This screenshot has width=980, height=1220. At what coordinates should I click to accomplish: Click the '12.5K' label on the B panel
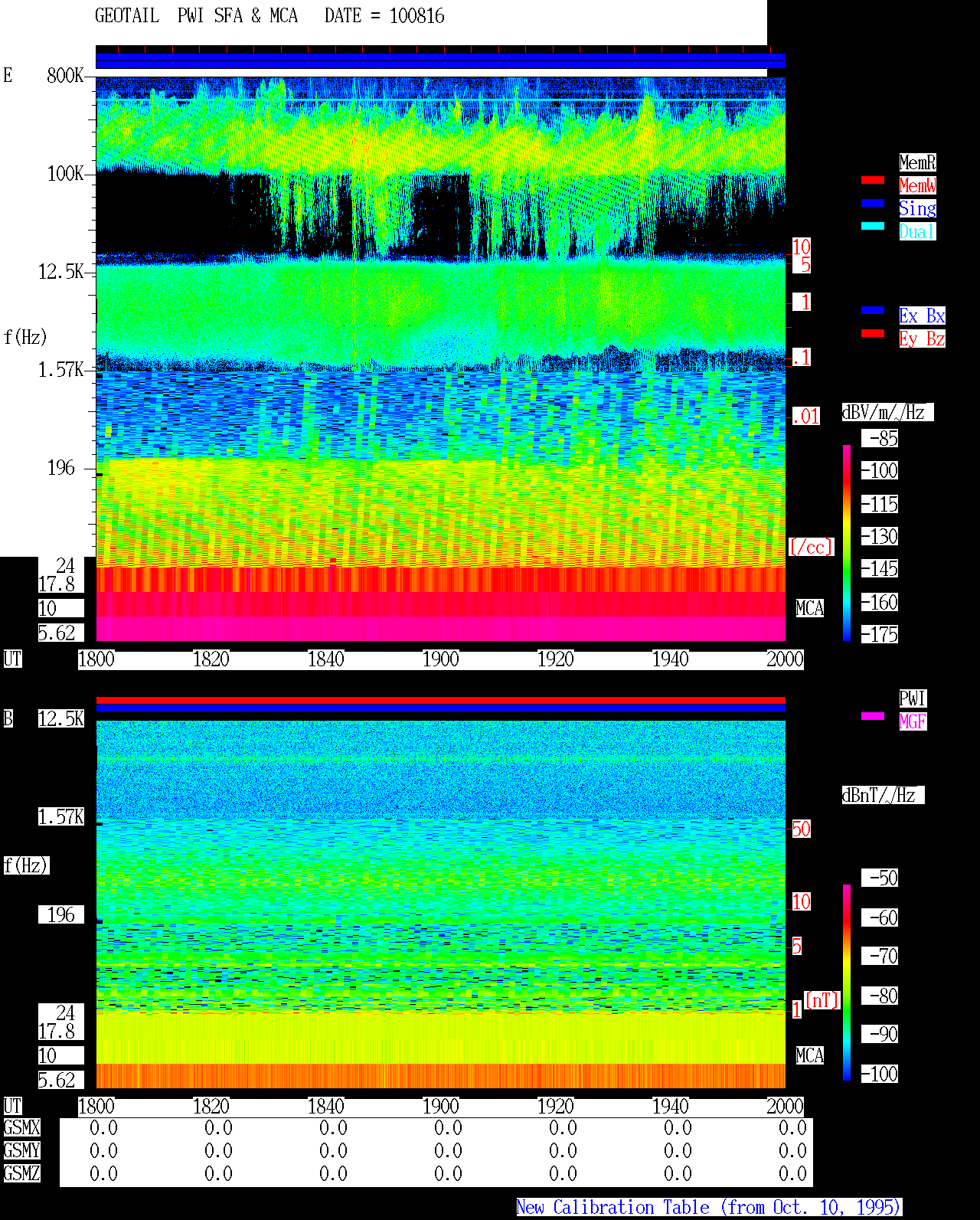coord(61,718)
